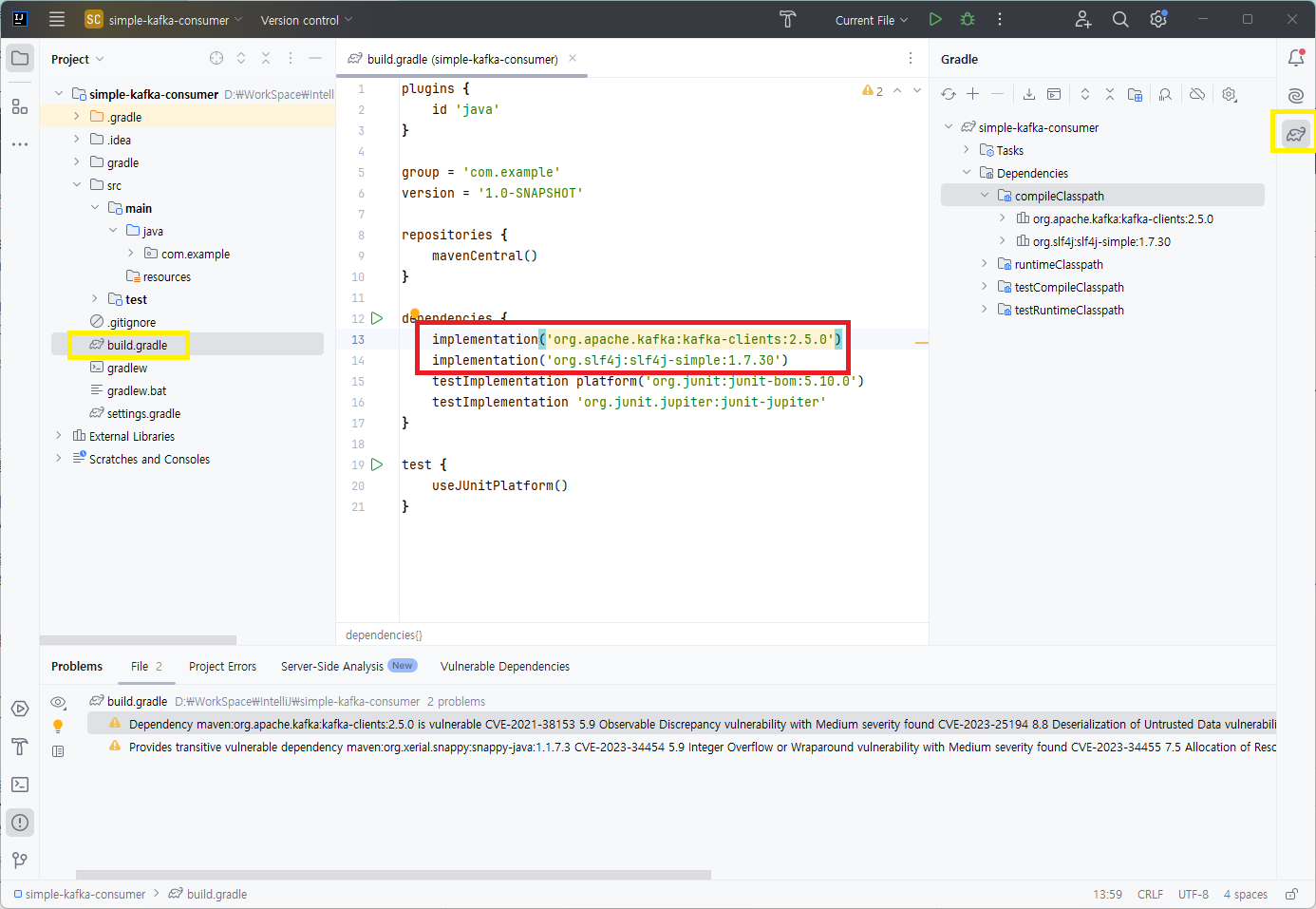The height and width of the screenshot is (909, 1316).
Task: Download Gradle sources icon
Action: point(1029,94)
